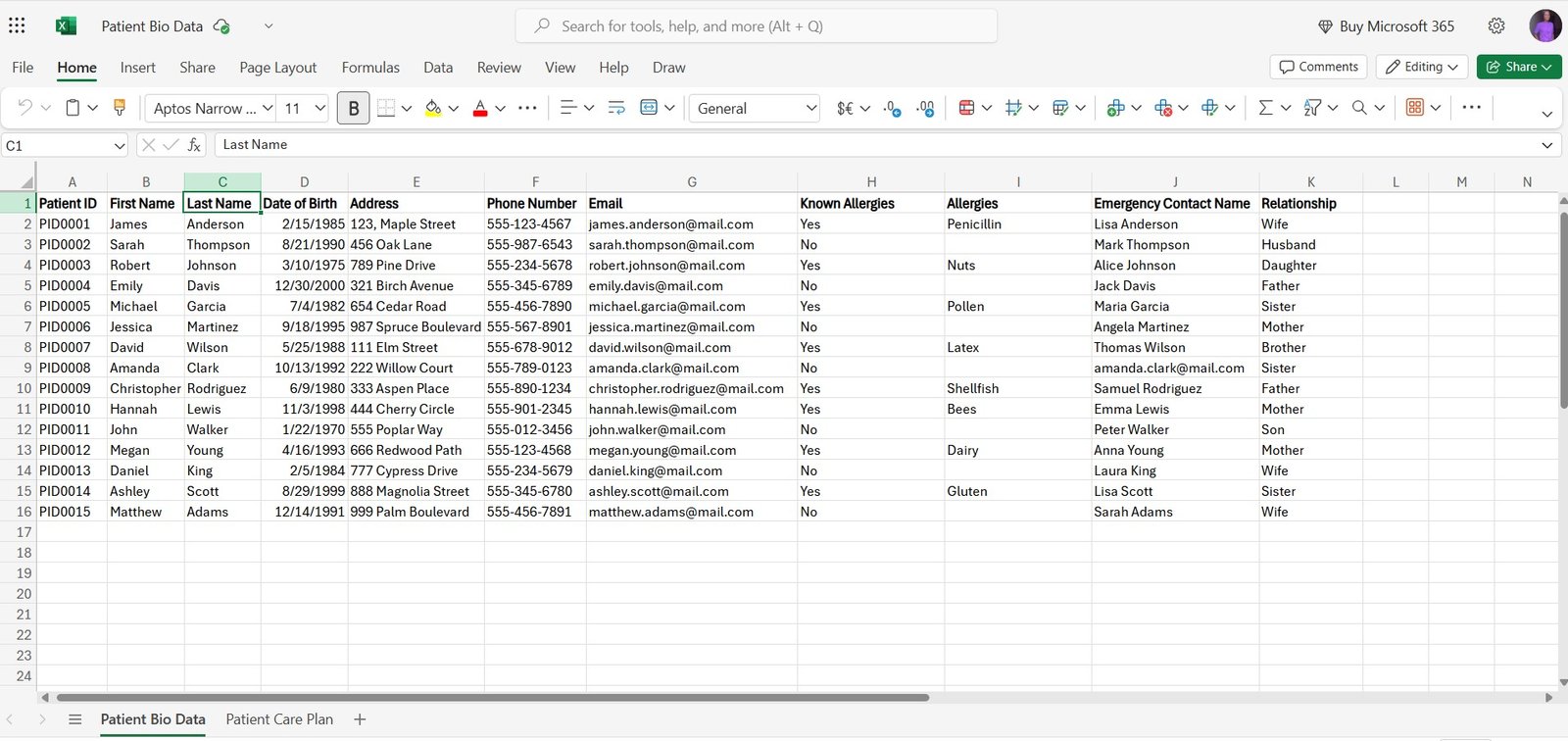The height and width of the screenshot is (741, 1568).
Task: Click the Find magnifier icon
Action: point(1359,108)
